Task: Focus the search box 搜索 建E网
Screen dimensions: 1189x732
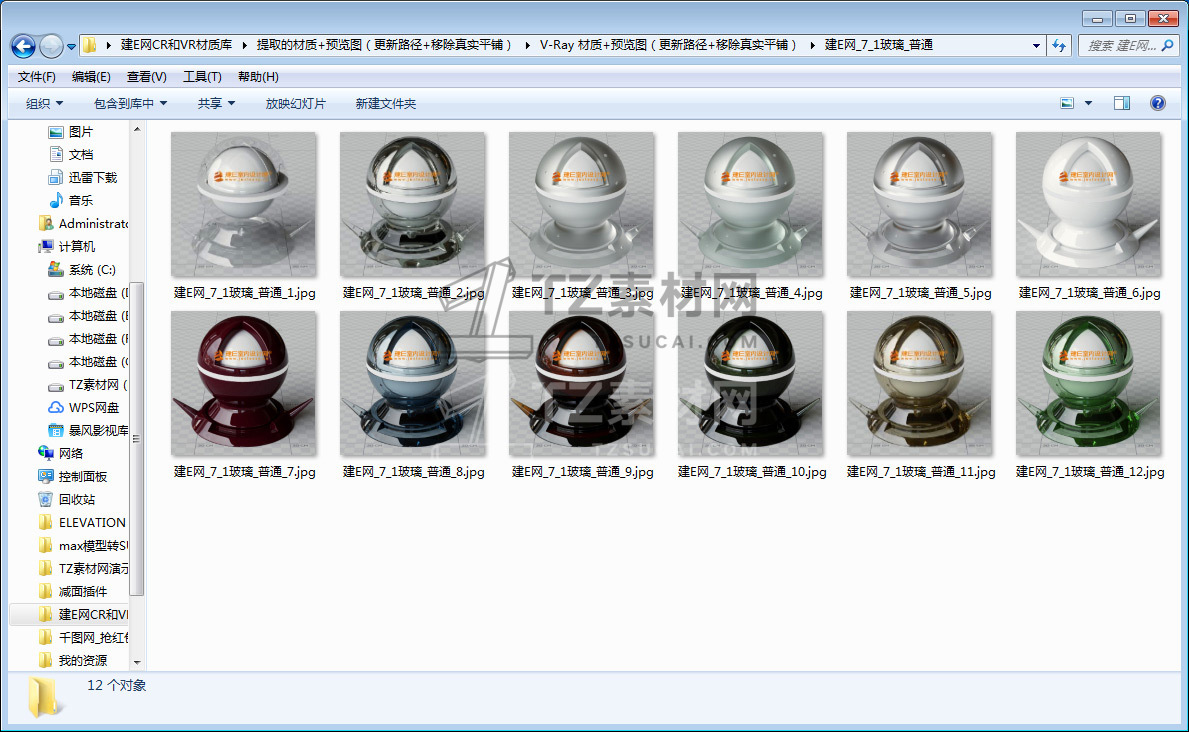Action: (1121, 46)
